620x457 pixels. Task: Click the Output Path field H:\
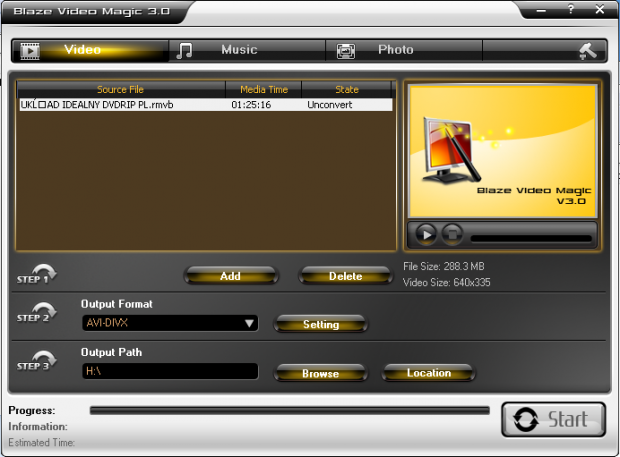coord(170,371)
